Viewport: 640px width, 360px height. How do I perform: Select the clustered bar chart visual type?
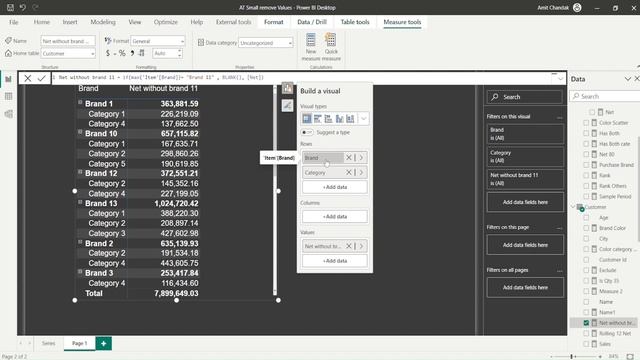click(318, 119)
